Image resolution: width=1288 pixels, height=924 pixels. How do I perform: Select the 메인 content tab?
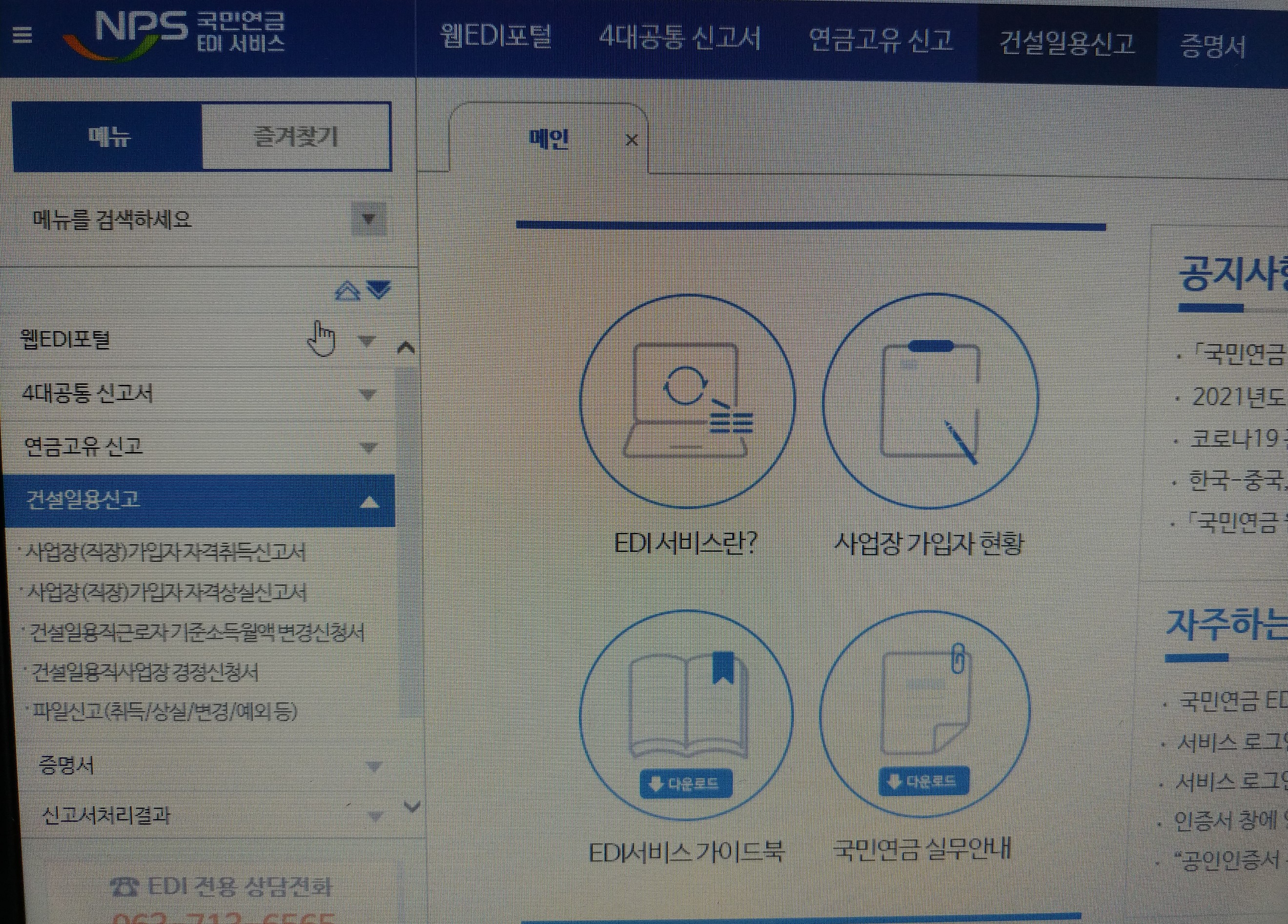[x=548, y=139]
